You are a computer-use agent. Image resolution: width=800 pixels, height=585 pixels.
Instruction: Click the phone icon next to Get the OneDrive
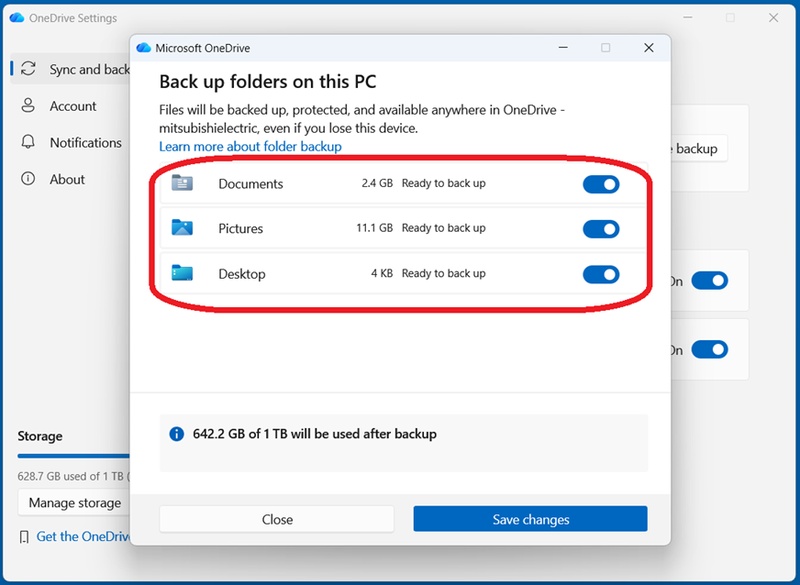click(24, 537)
